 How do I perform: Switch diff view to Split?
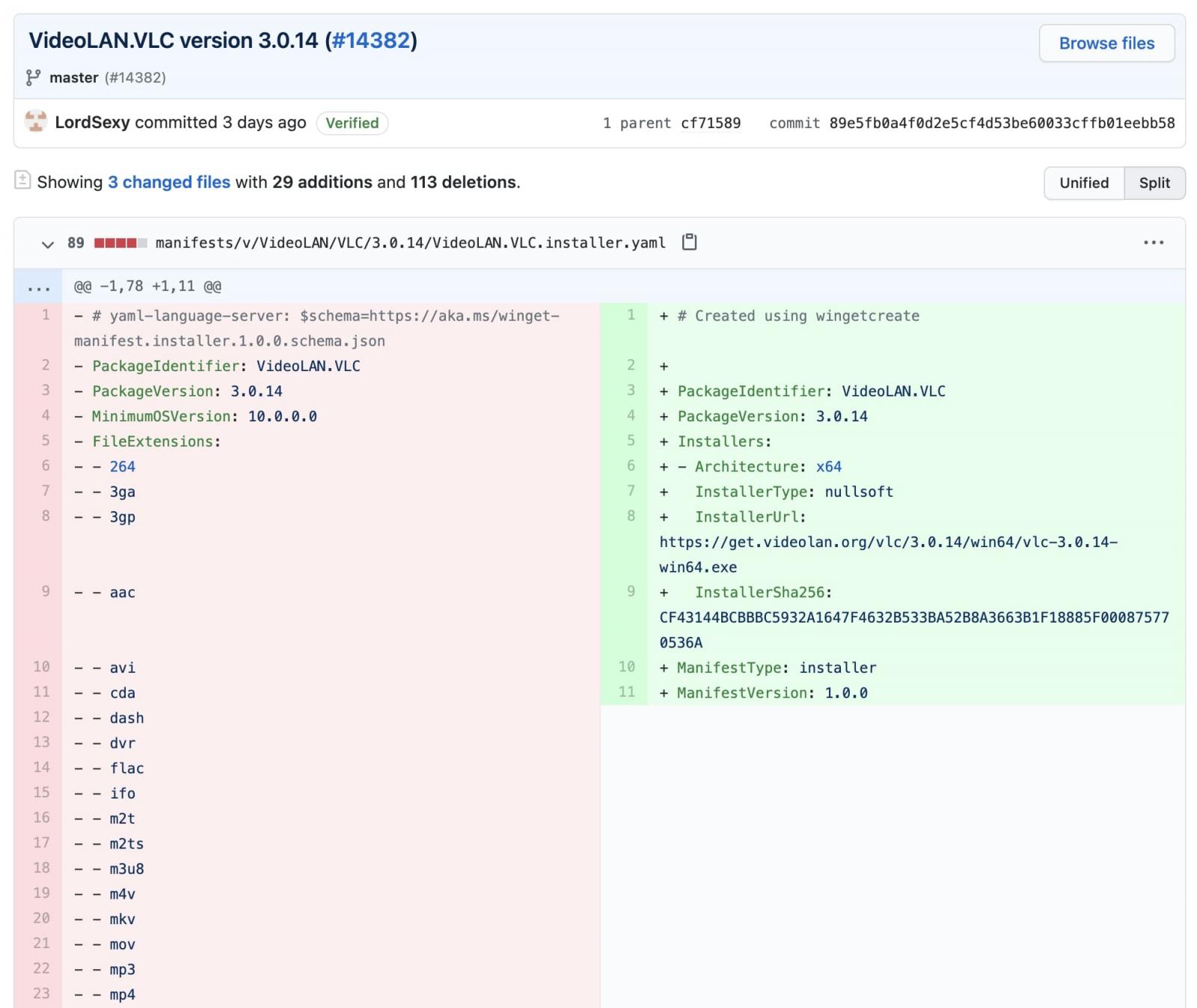(1154, 183)
